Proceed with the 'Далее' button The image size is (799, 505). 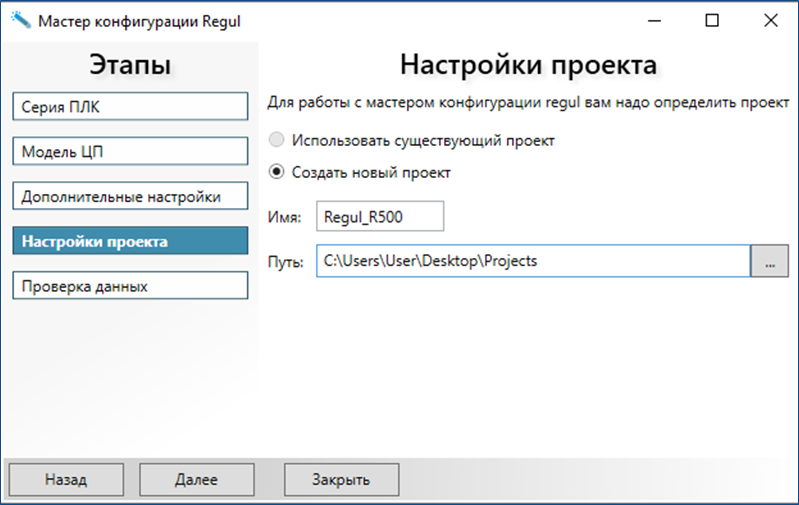(196, 479)
